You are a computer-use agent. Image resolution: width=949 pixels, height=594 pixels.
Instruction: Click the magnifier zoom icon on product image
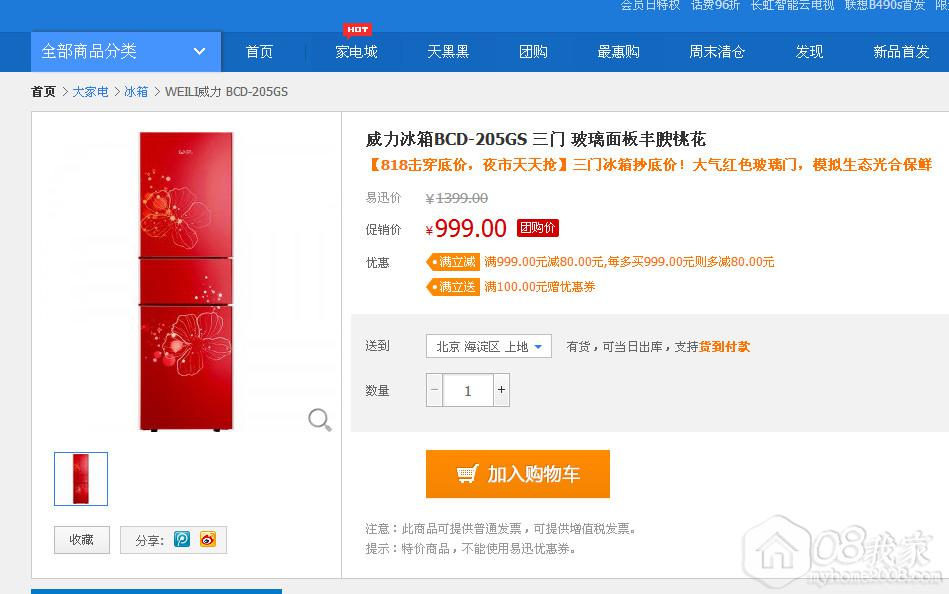[320, 420]
